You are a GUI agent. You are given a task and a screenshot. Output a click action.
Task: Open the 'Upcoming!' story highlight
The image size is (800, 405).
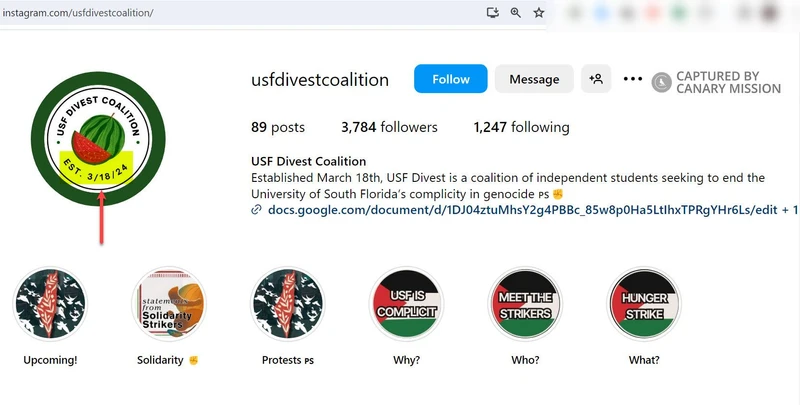49,304
